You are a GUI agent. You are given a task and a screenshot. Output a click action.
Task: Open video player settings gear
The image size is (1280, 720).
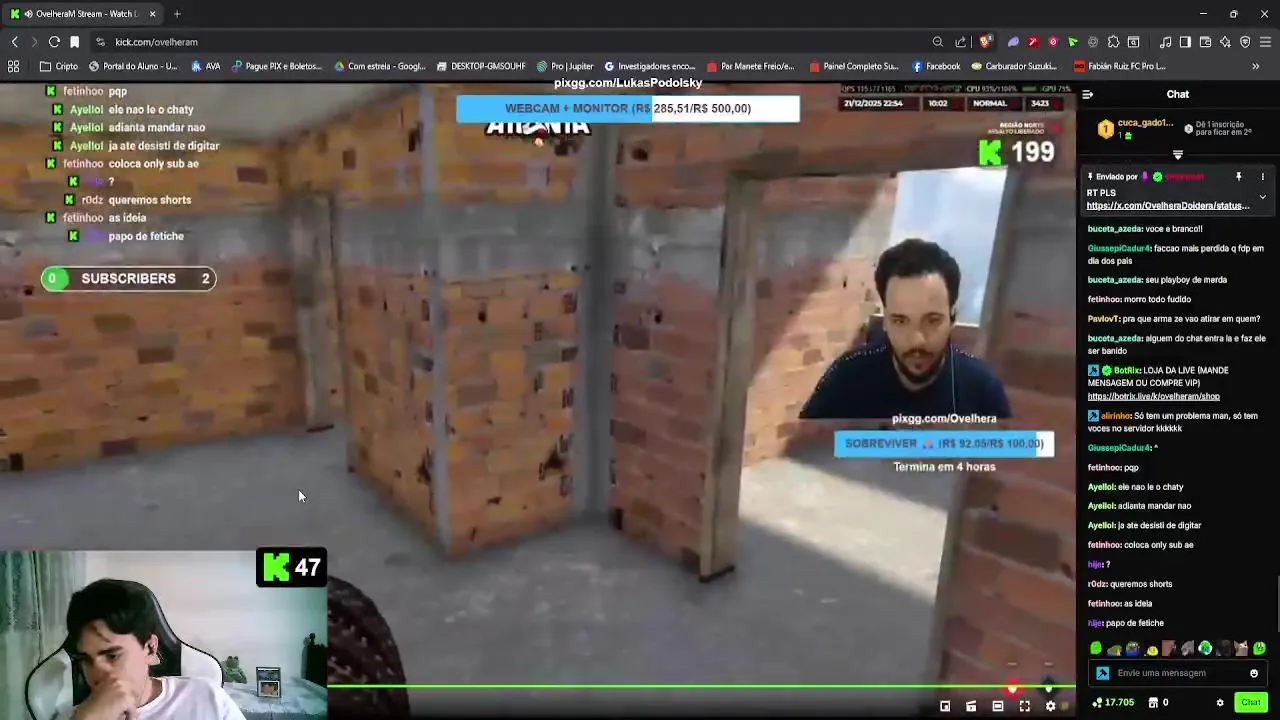coord(1050,706)
